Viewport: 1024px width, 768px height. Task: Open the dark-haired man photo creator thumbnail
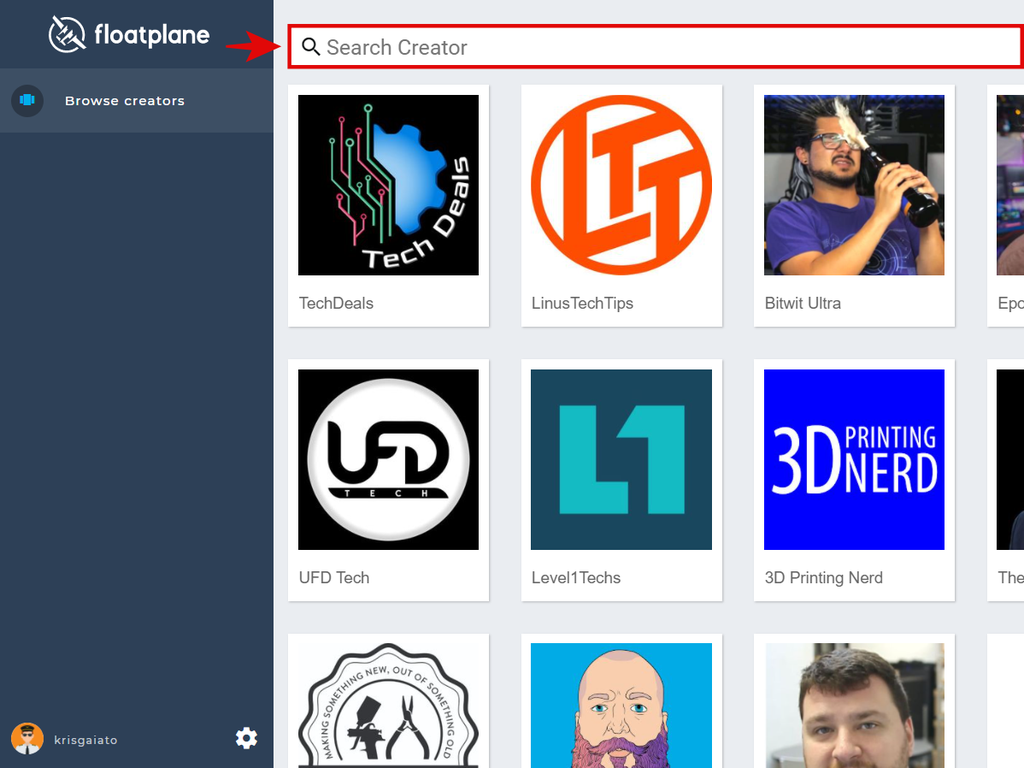coord(854,705)
